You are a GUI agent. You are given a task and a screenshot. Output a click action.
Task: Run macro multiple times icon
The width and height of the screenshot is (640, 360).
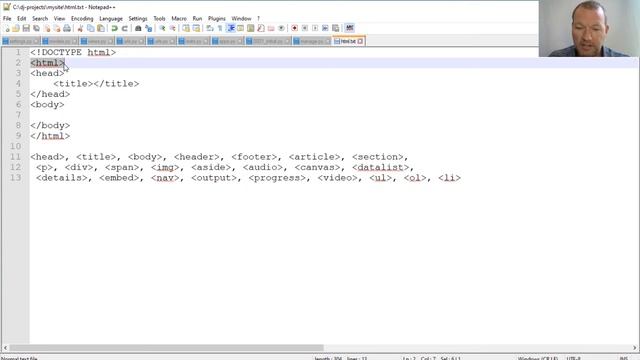click(x=325, y=28)
